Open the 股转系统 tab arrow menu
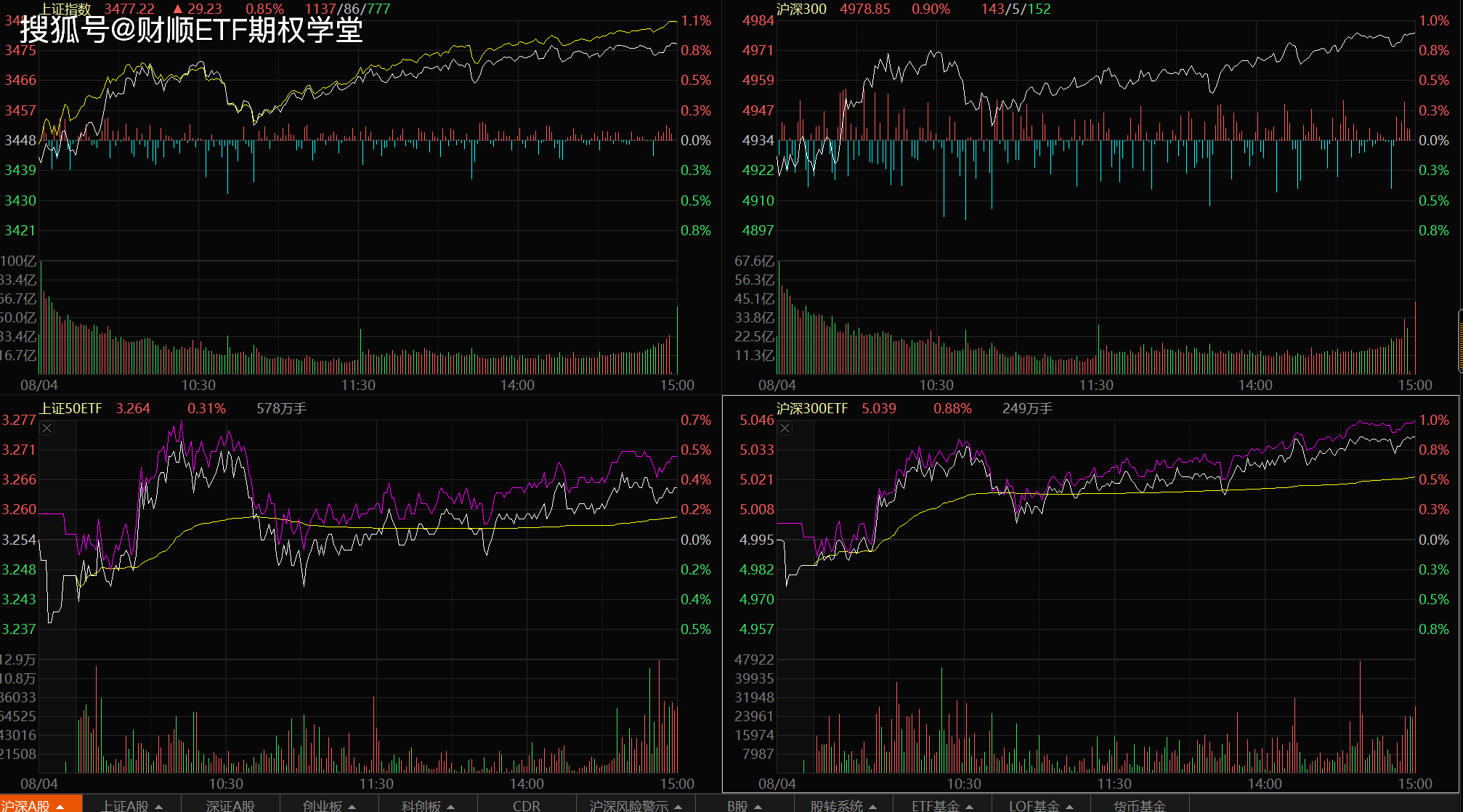 (872, 807)
